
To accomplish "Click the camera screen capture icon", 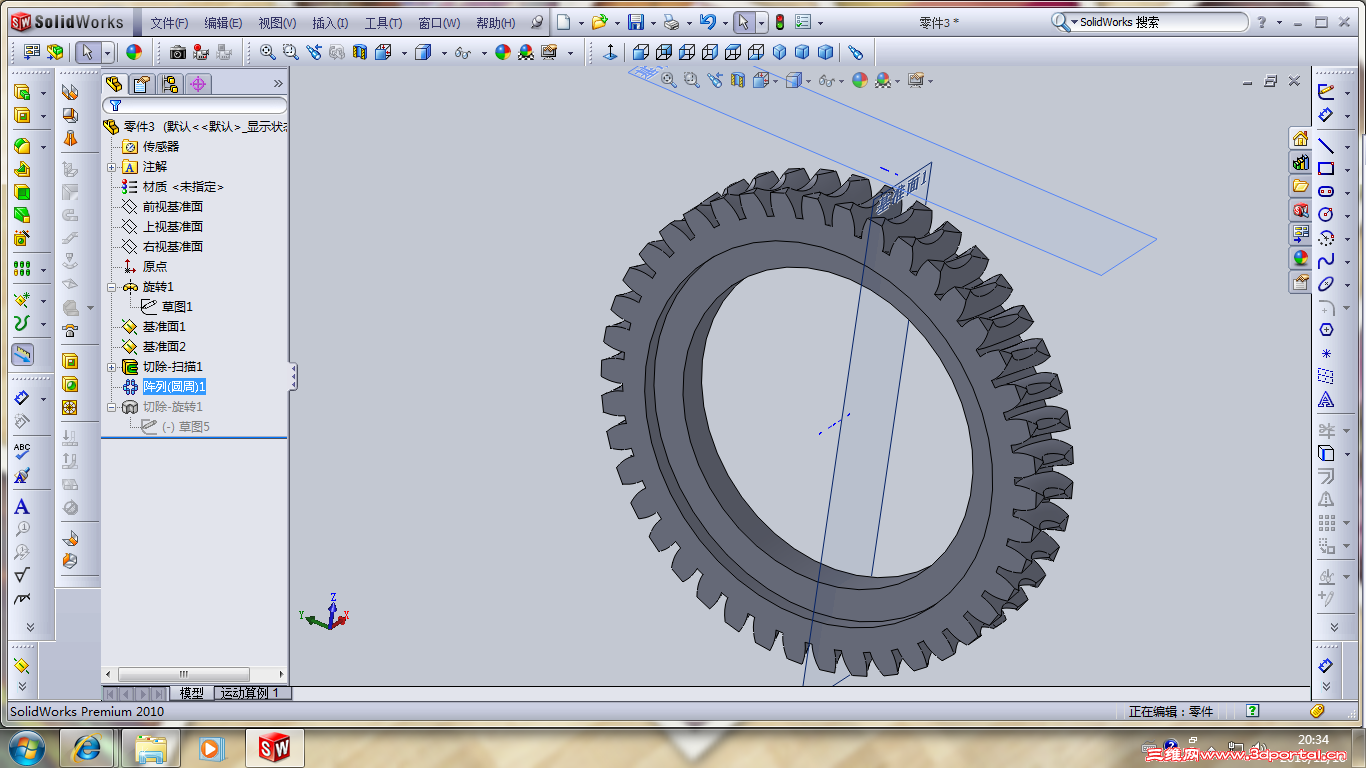I will pyautogui.click(x=178, y=52).
